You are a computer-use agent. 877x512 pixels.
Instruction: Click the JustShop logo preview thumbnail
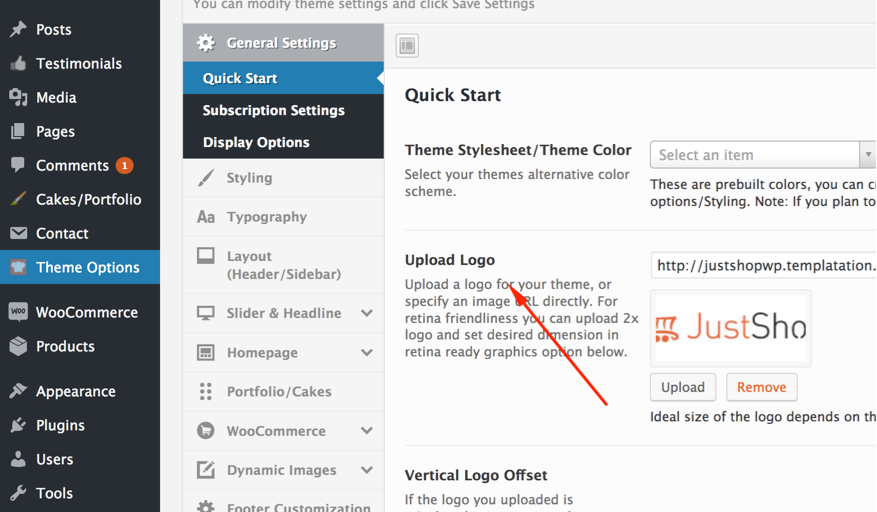click(x=730, y=328)
